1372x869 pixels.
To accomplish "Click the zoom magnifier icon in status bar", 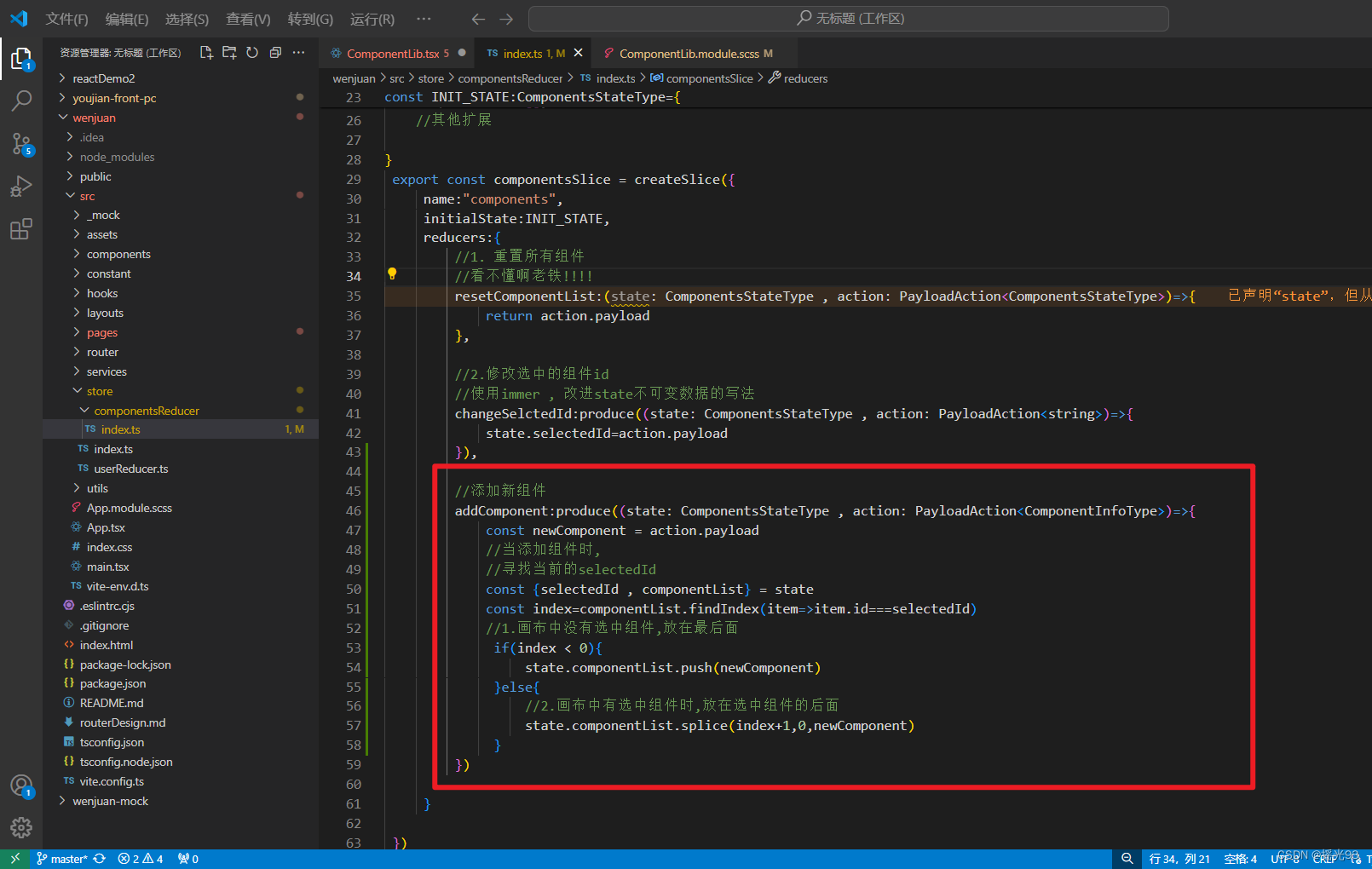I will [1127, 859].
